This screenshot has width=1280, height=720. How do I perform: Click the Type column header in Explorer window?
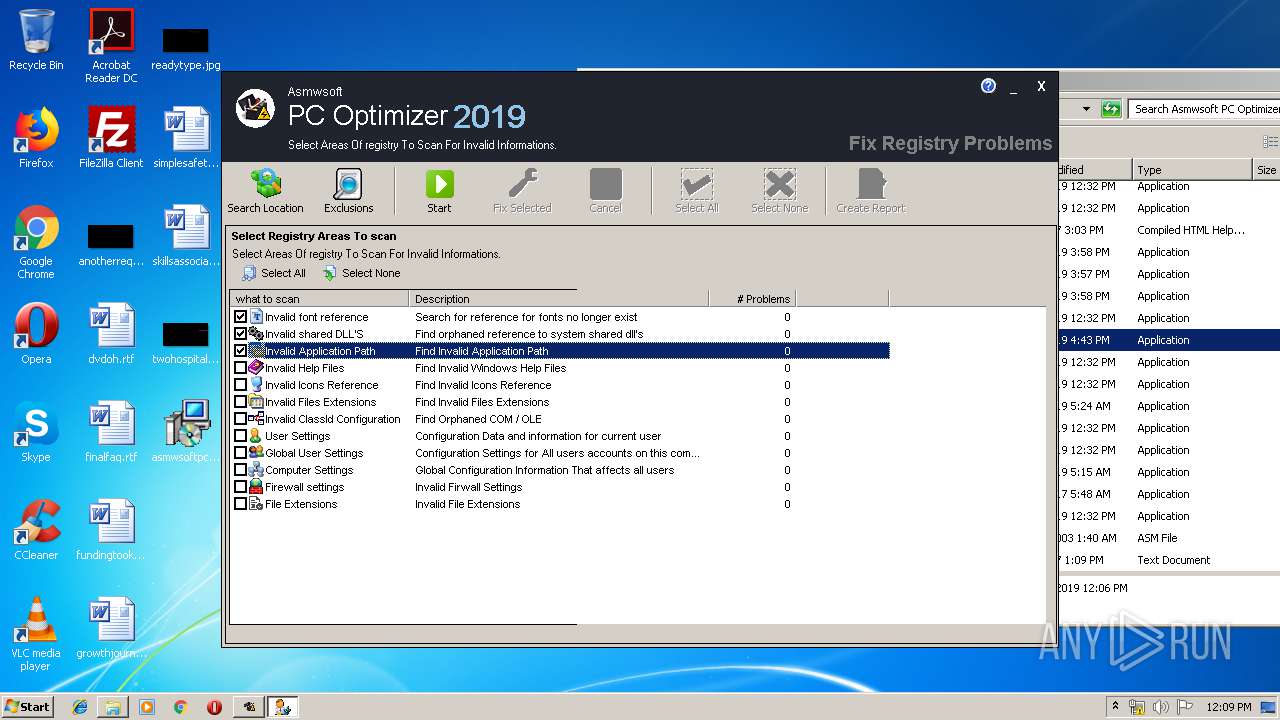1192,170
